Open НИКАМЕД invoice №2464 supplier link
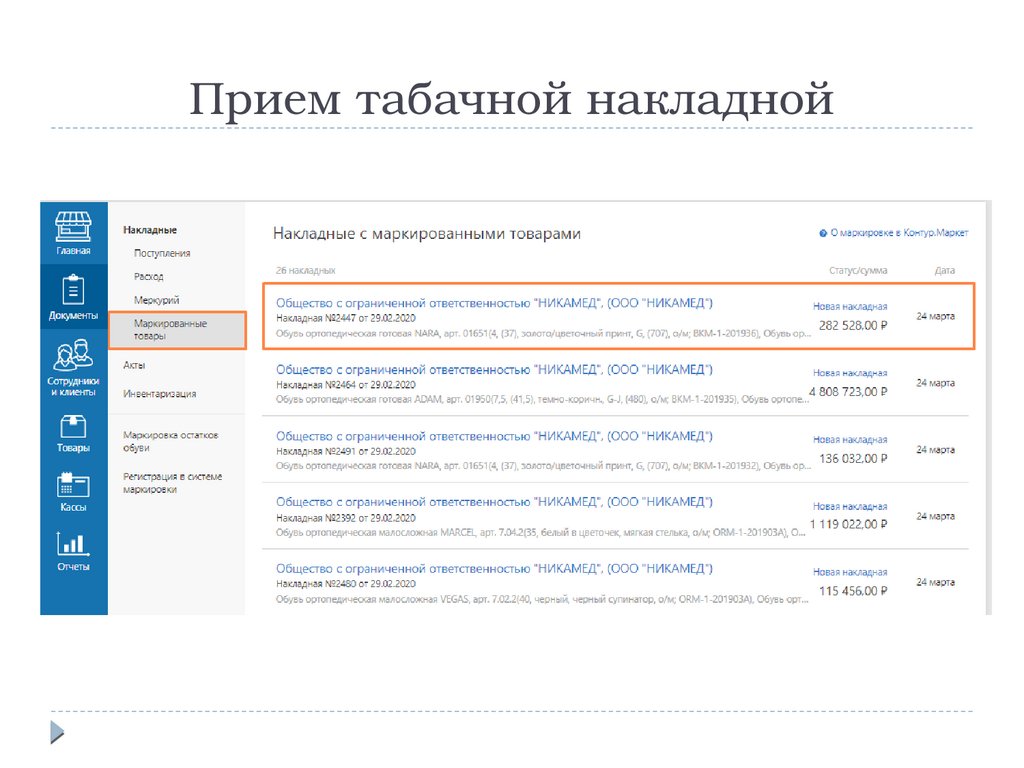Screen dimensions: 1024x768 point(494,370)
